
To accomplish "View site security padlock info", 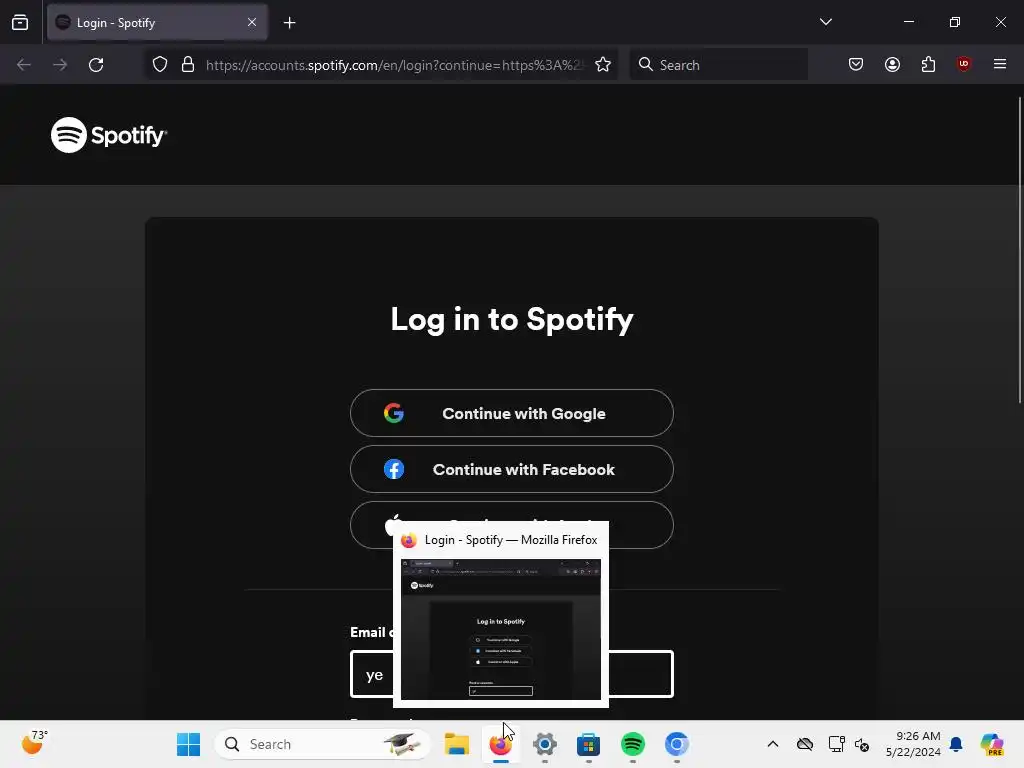I will (188, 65).
